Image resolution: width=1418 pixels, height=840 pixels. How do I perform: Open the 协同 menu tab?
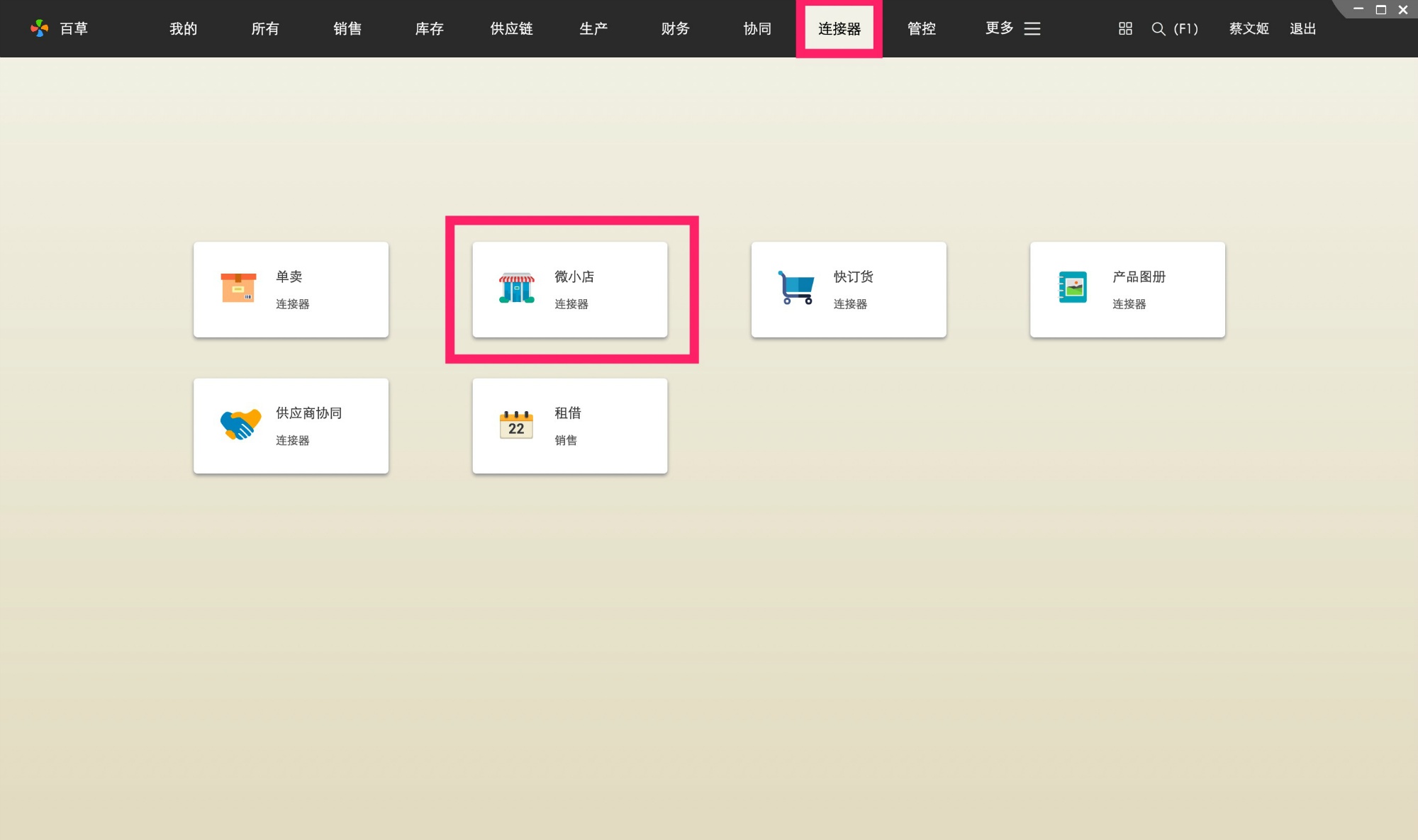click(x=757, y=28)
